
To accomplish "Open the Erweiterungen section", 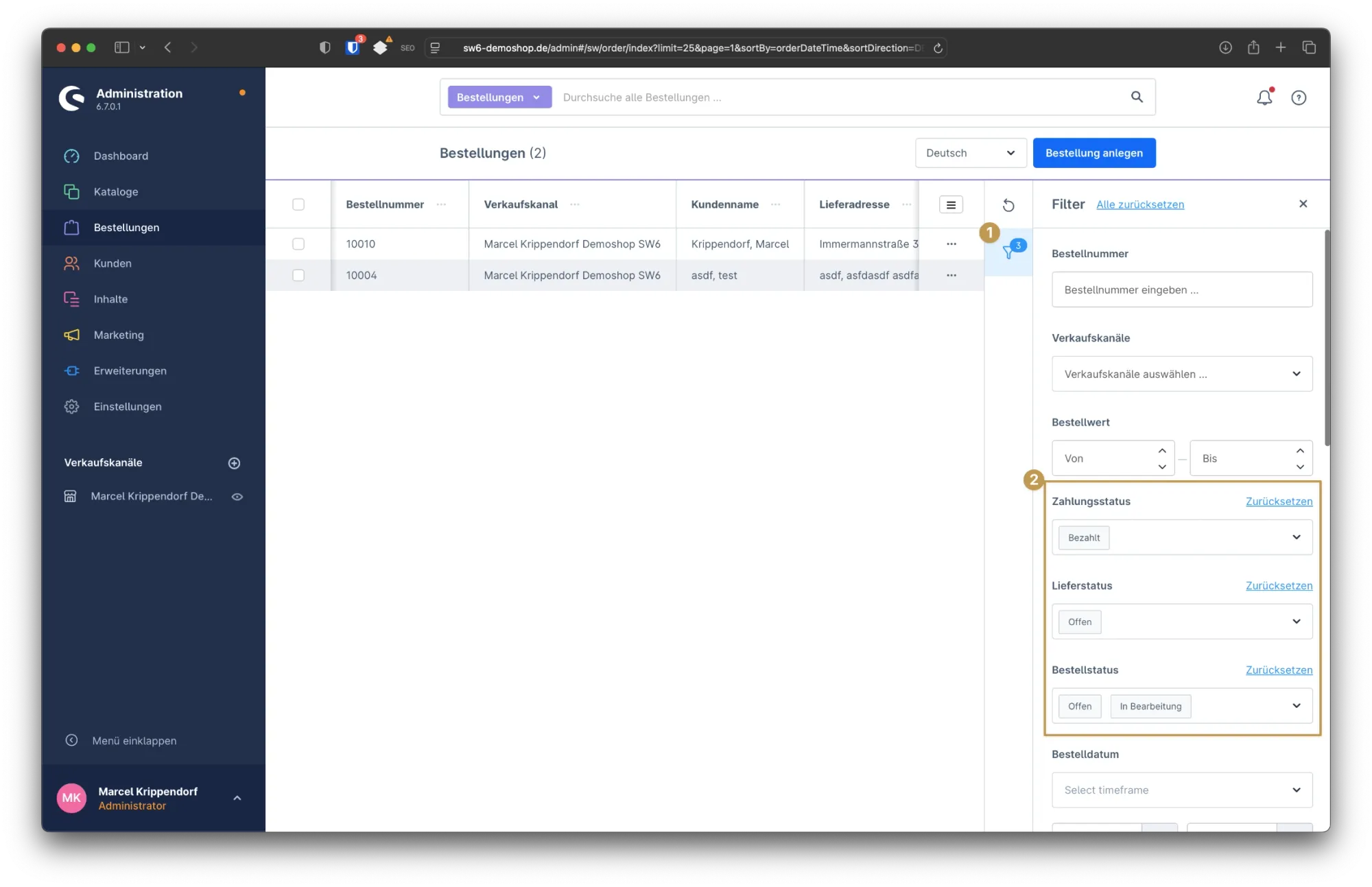I will [130, 370].
